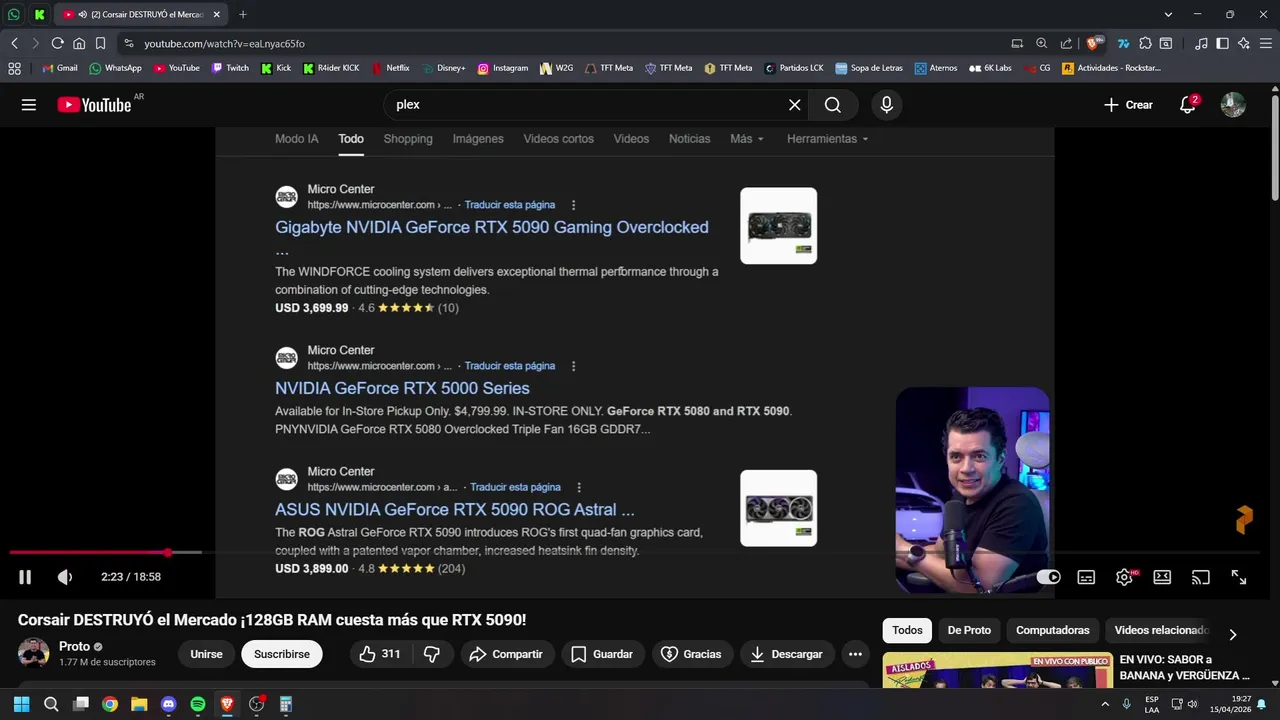Viewport: 1280px width, 720px height.
Task: Subscribe using the Suscribirse button
Action: 281,654
